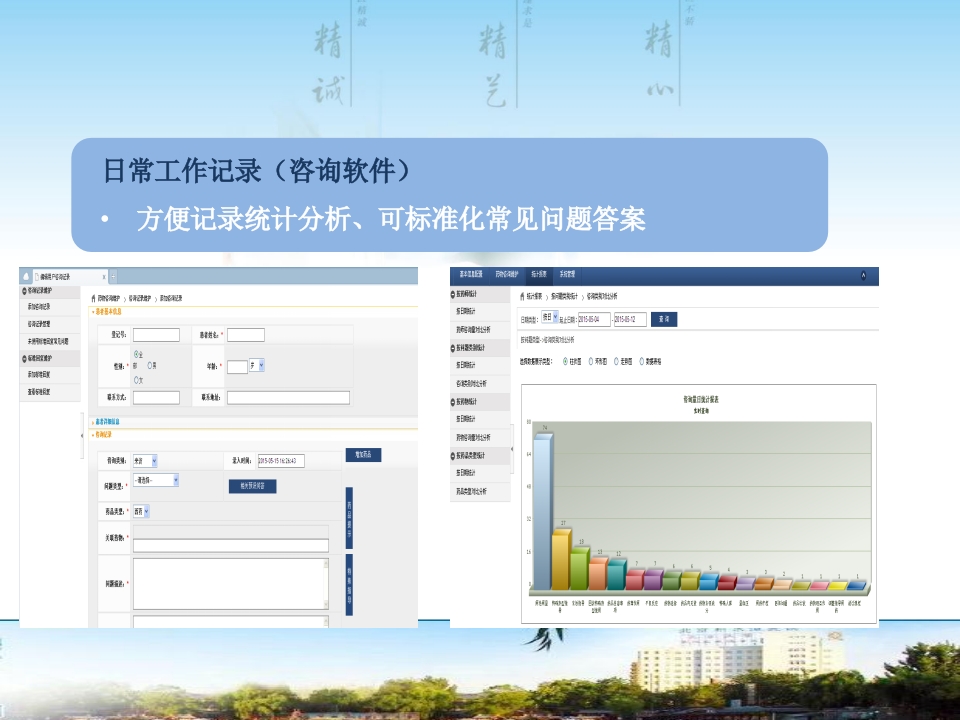Close the browser tab with the X

104,276
